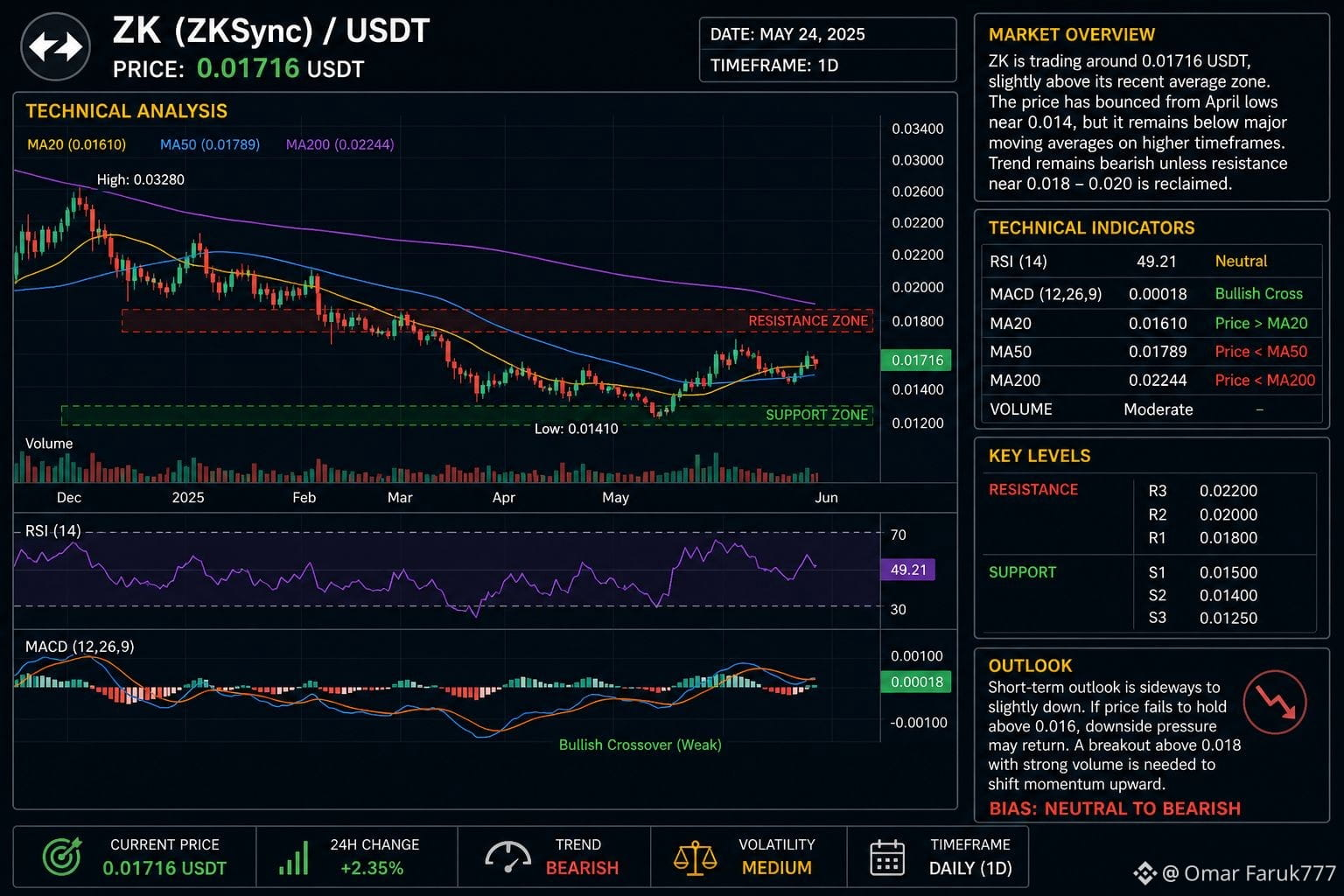Viewport: 1344px width, 896px height.
Task: Click "BIAS: NEUTRAL TO BEARISH"
Action: 1115,808
